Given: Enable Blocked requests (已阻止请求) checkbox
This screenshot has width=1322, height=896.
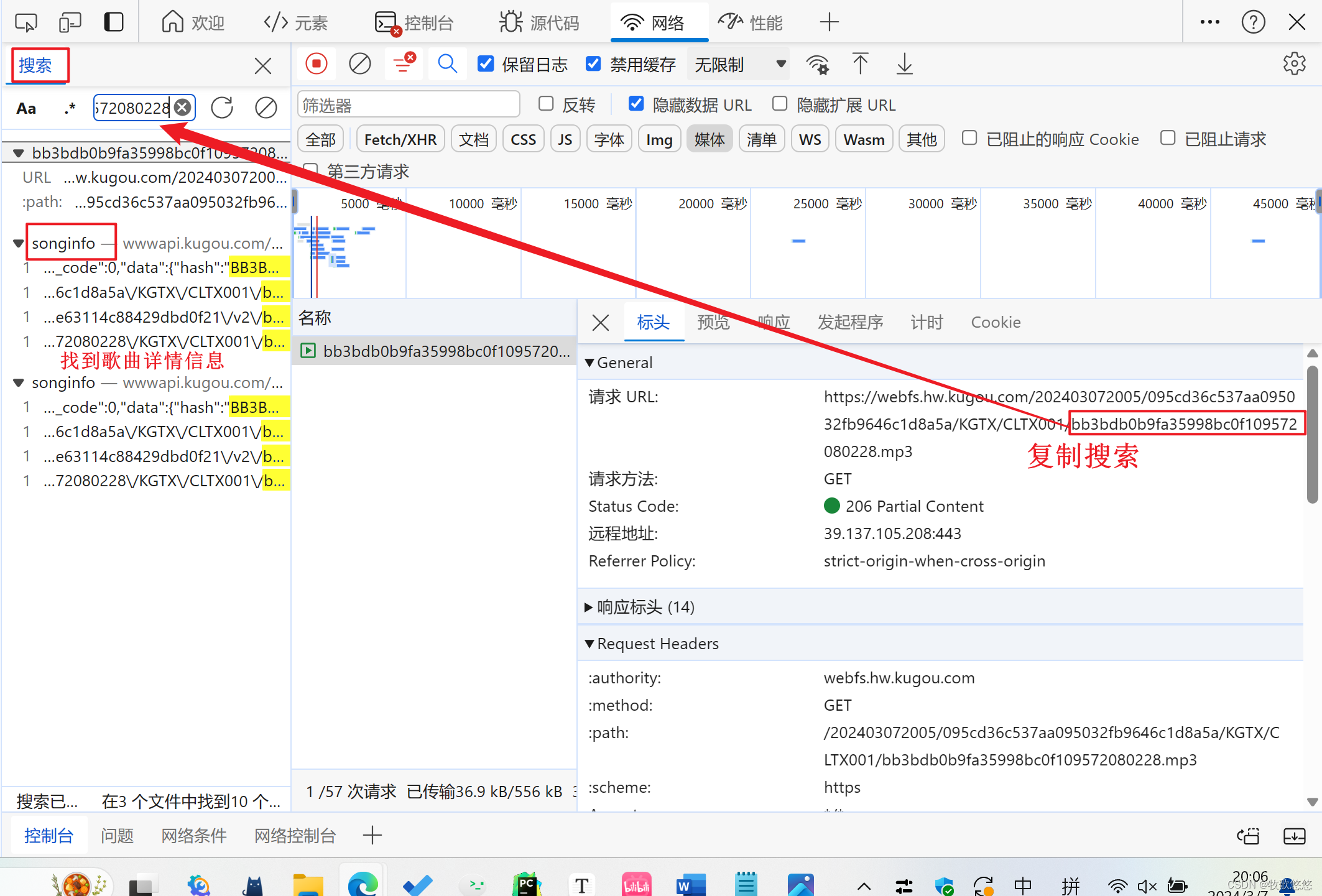Looking at the screenshot, I should (1168, 137).
